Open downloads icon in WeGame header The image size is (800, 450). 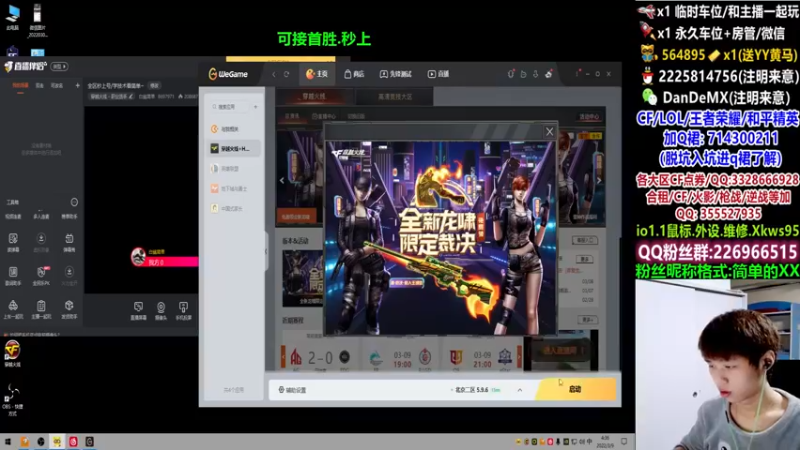point(535,74)
